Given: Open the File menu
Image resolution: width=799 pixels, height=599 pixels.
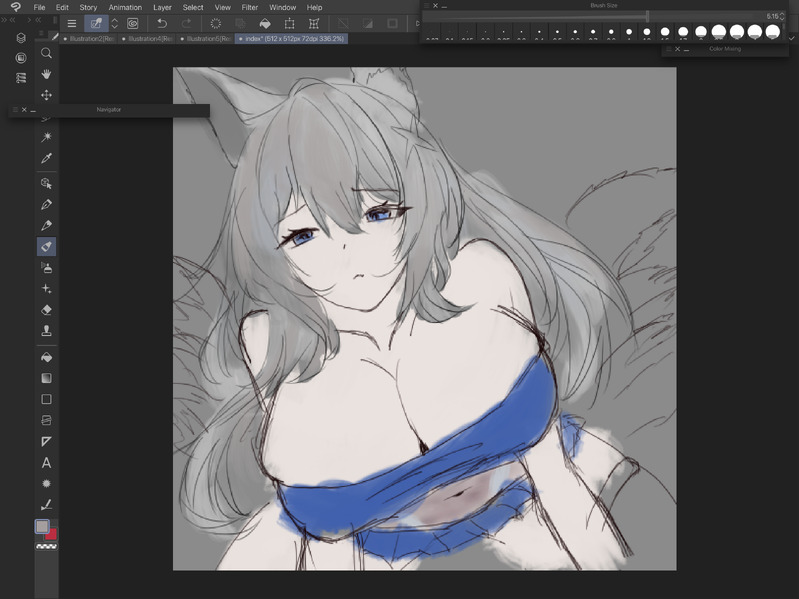Looking at the screenshot, I should click(39, 8).
